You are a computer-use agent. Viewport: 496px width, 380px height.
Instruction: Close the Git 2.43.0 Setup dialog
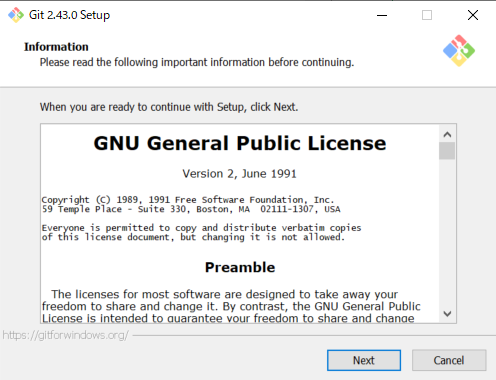(x=473, y=15)
